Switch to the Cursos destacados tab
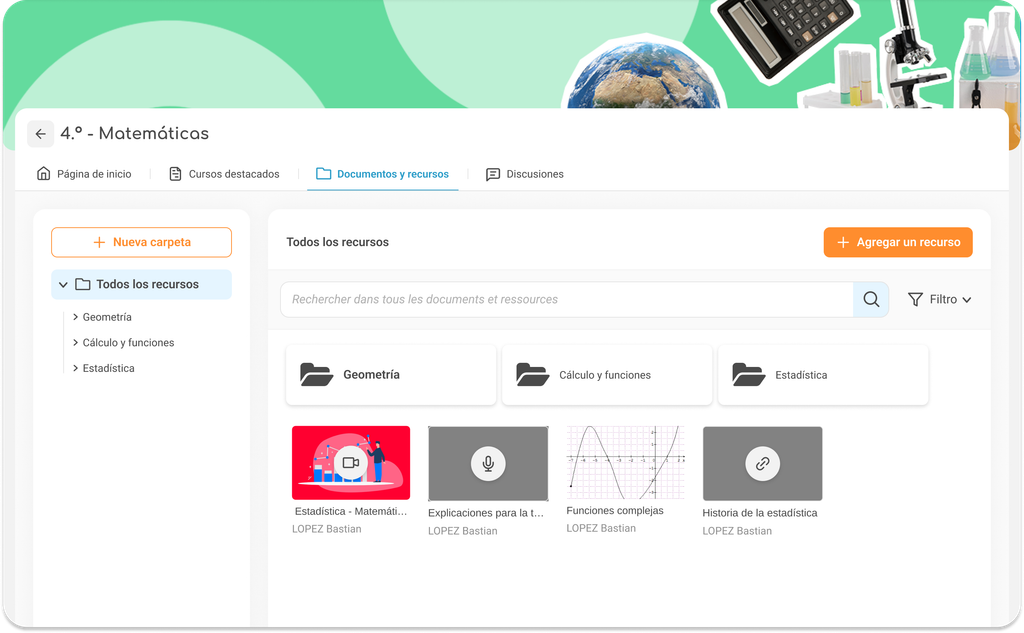 [x=224, y=174]
